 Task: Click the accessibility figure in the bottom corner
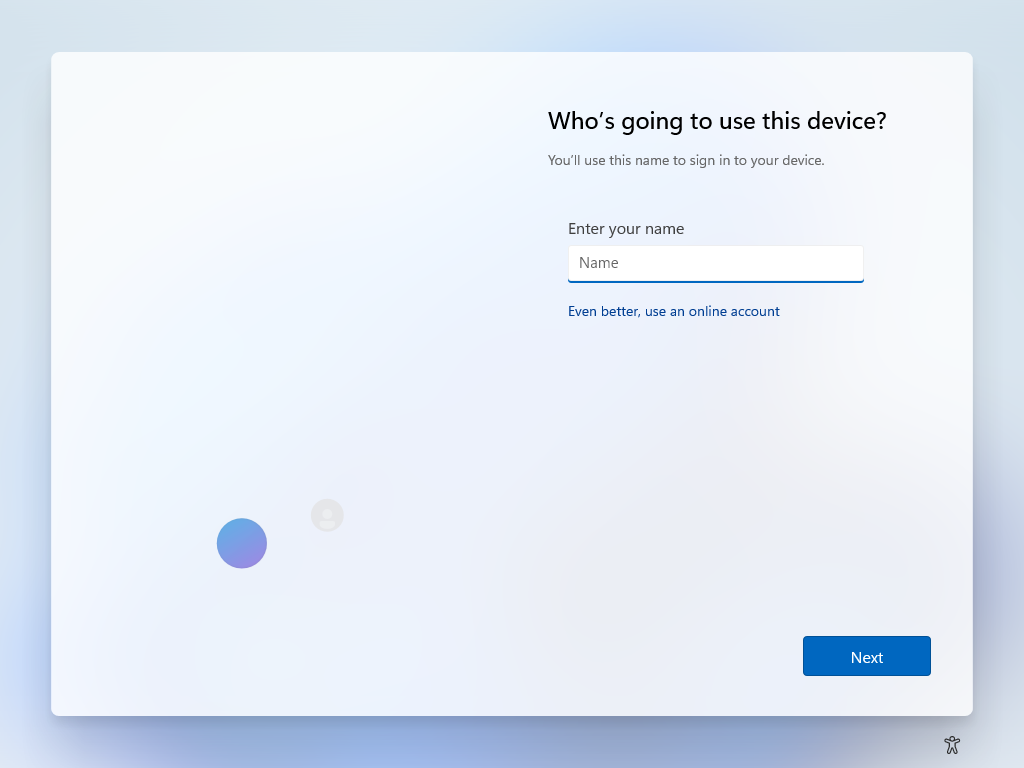tap(951, 745)
